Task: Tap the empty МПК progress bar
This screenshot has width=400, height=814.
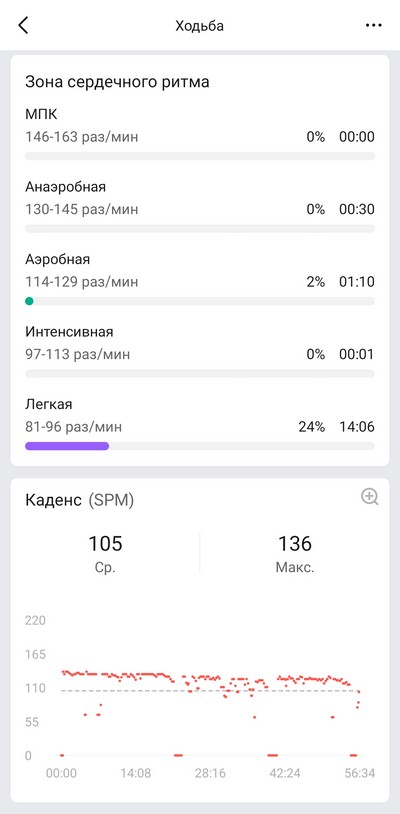Action: point(200,156)
